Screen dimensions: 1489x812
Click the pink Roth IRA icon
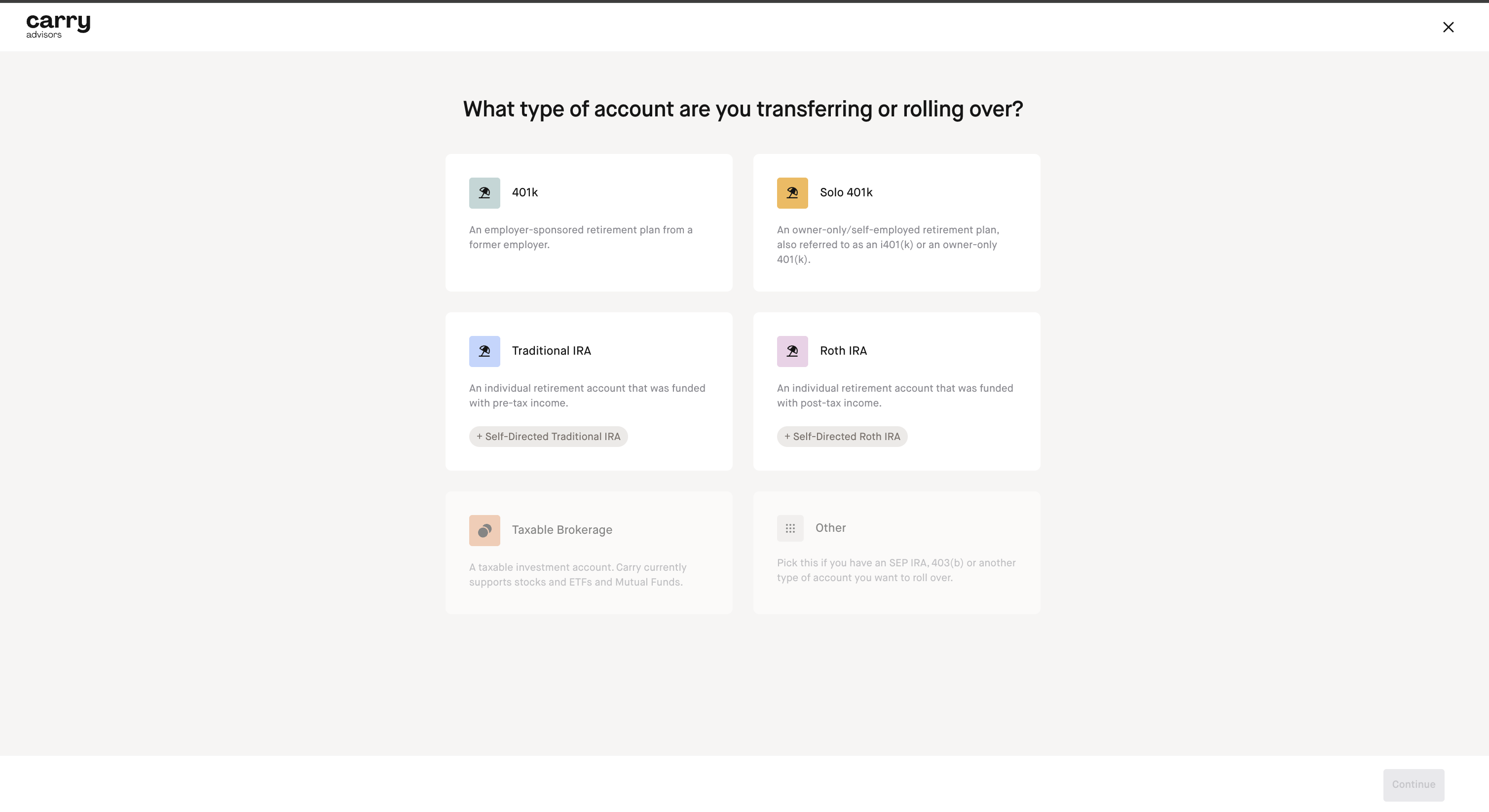792,351
